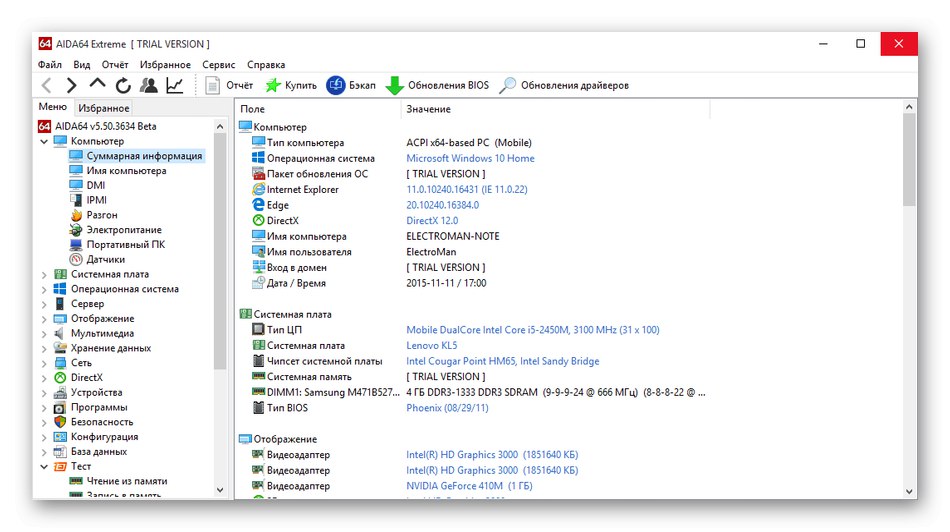Select DMI in the tree

(x=96, y=185)
